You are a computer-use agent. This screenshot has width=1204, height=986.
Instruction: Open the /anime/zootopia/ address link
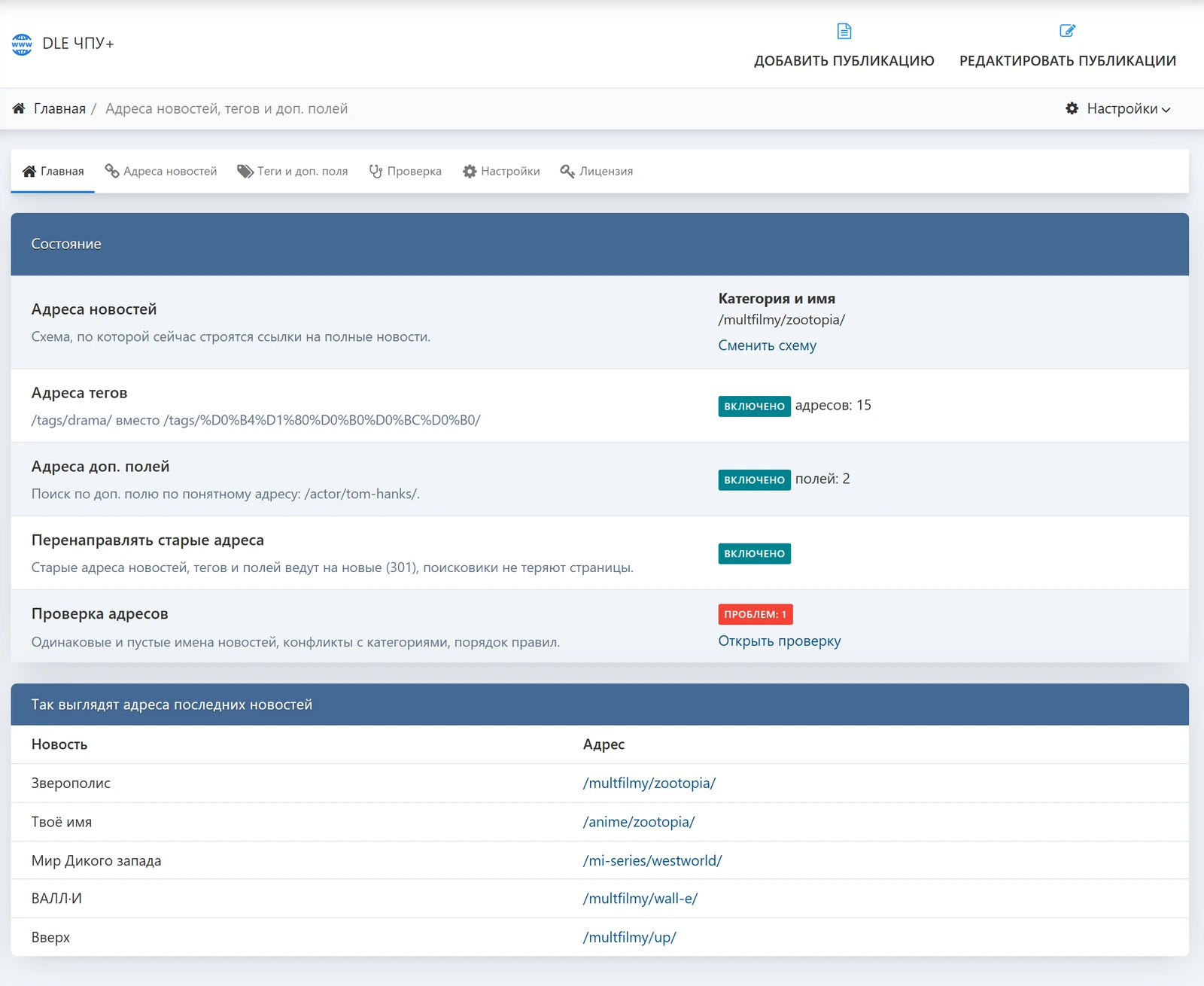click(x=639, y=822)
